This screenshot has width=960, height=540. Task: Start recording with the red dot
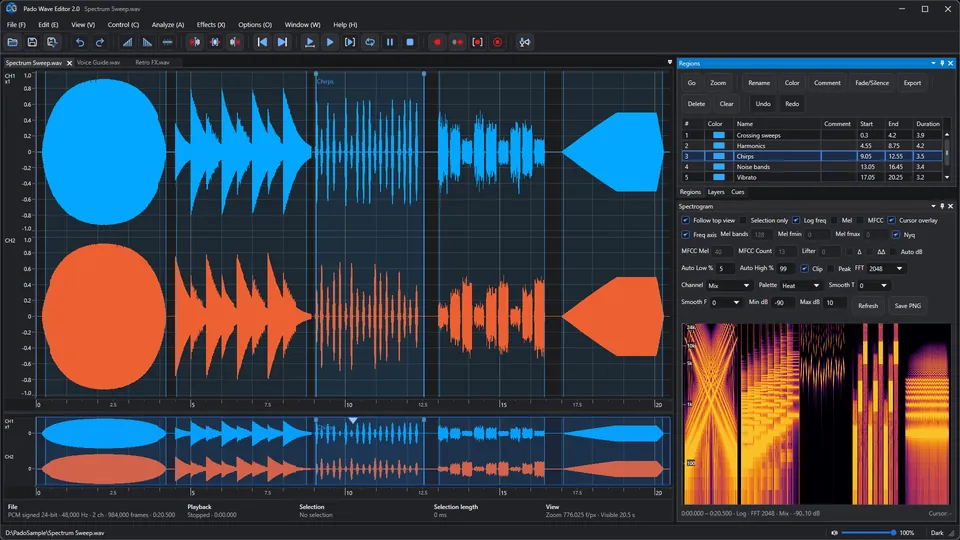coord(437,42)
